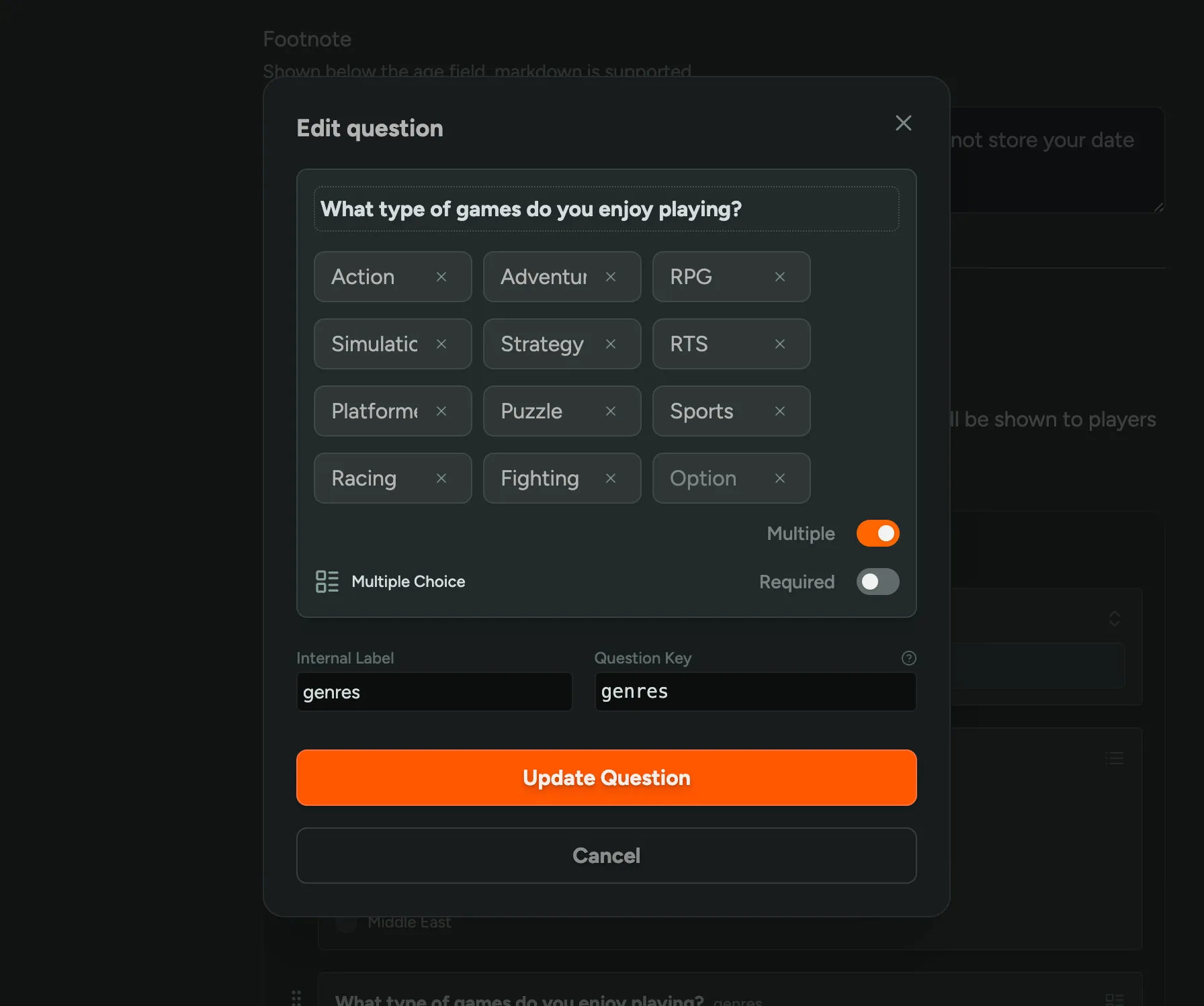
Task: Click Update Question
Action: (606, 778)
